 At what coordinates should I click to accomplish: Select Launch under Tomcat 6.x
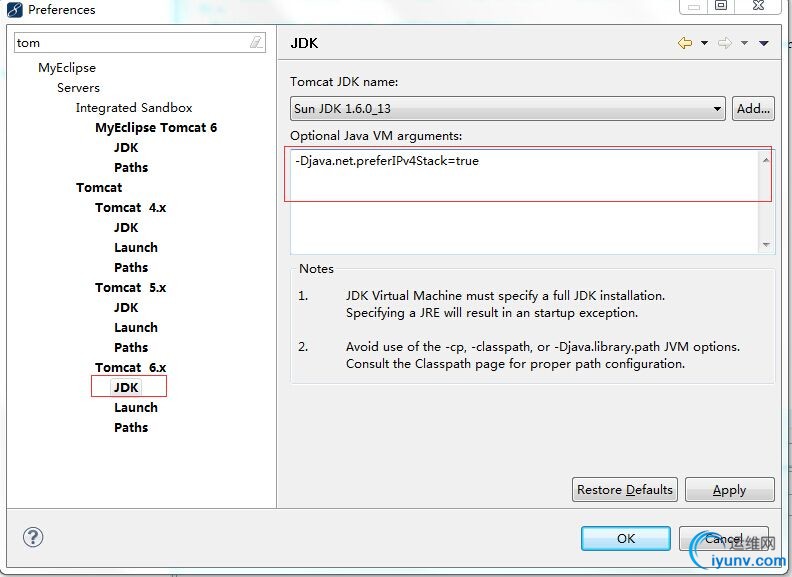[x=136, y=407]
